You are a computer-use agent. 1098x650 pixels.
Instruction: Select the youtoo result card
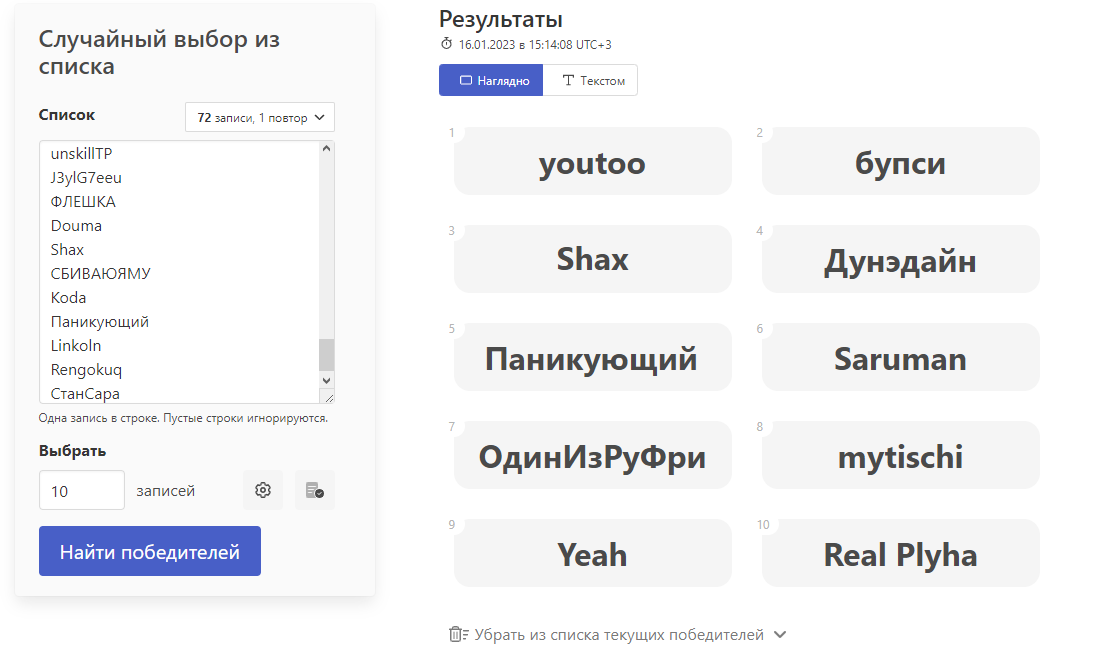click(x=592, y=162)
